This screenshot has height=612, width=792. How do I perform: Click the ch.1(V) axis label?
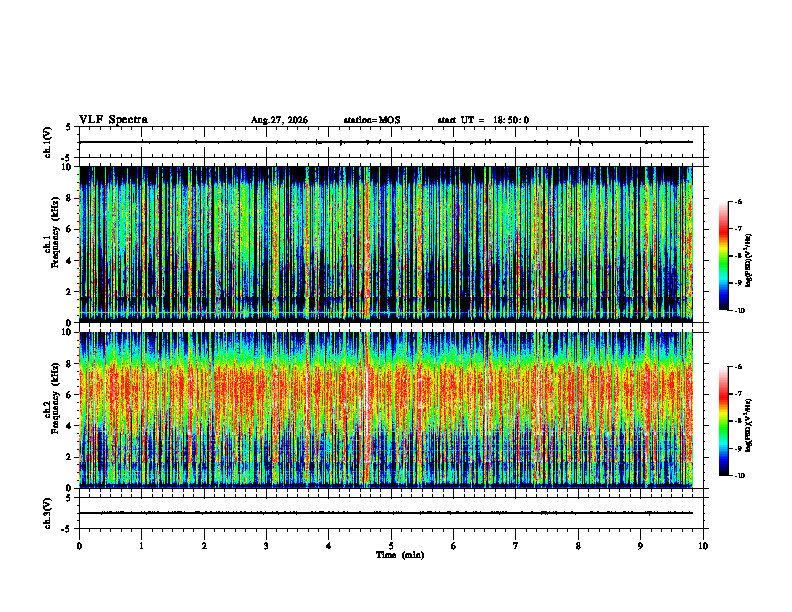pyautogui.click(x=48, y=142)
